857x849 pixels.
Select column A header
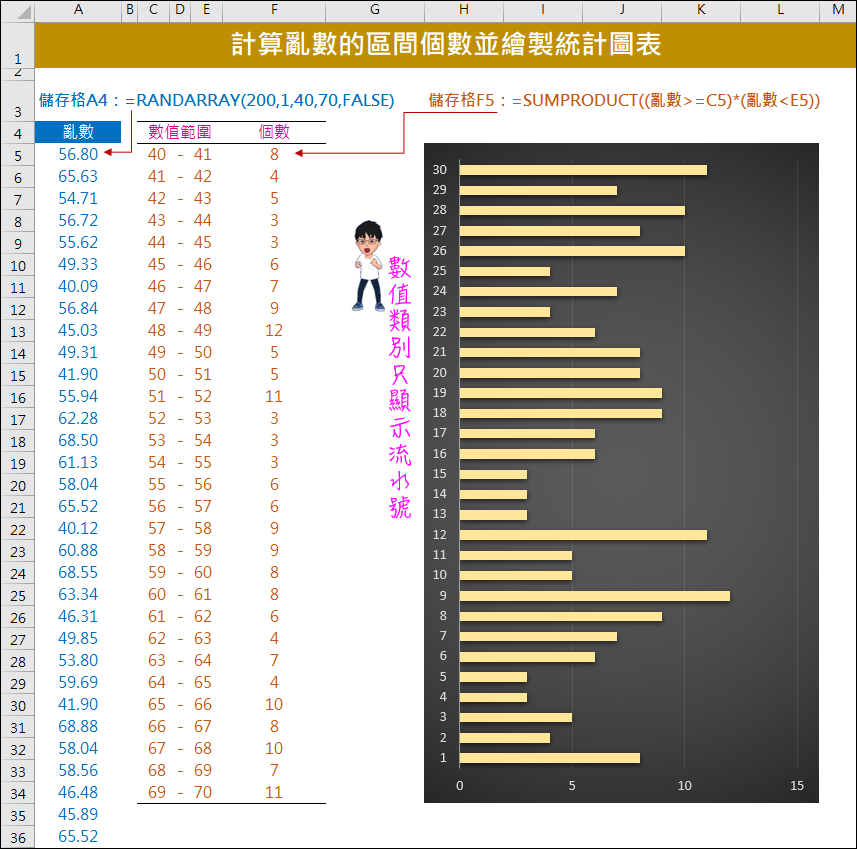[x=78, y=9]
